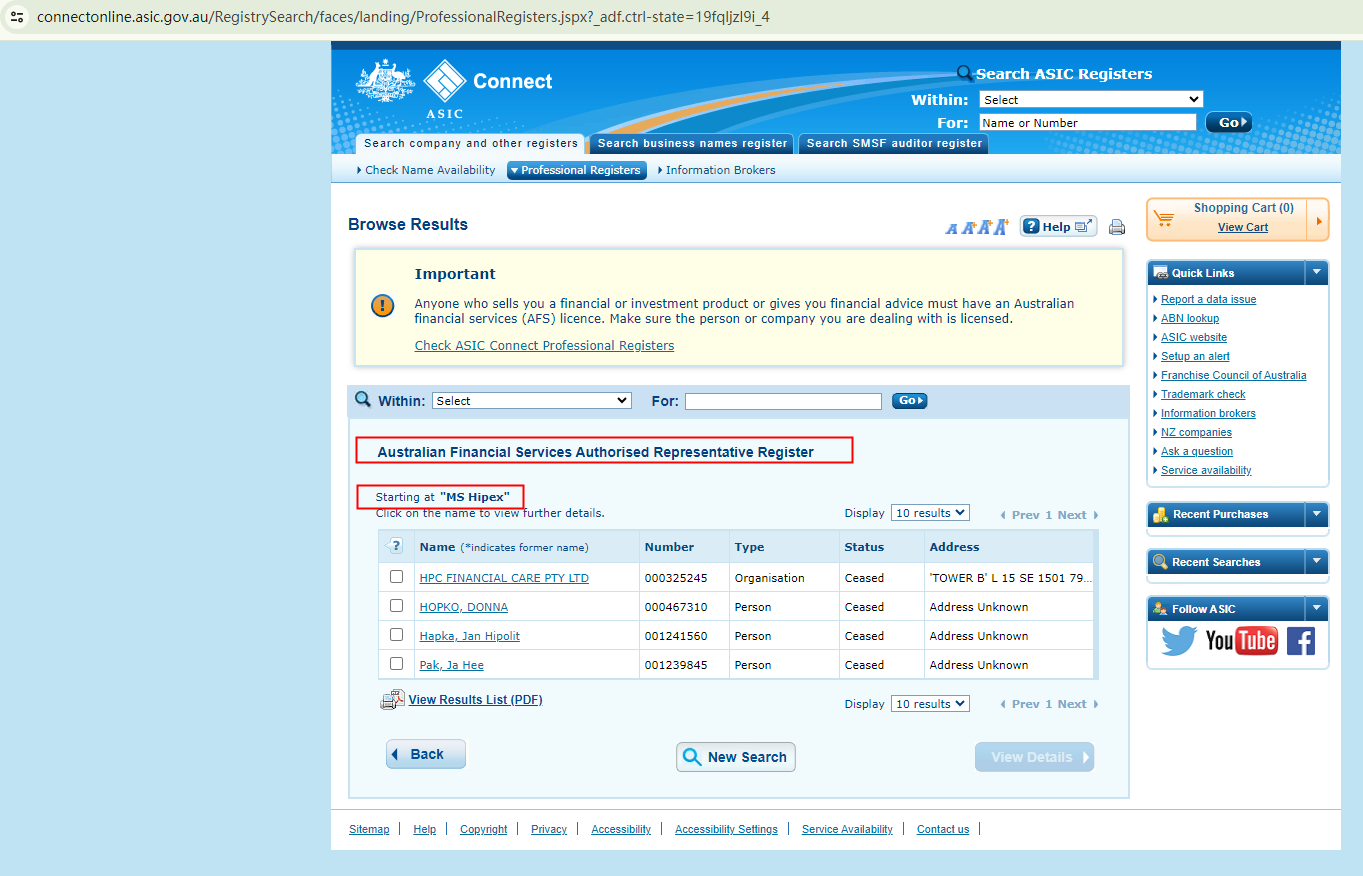The width and height of the screenshot is (1363, 876).
Task: Select the smallest font size A icon
Action: 951,229
